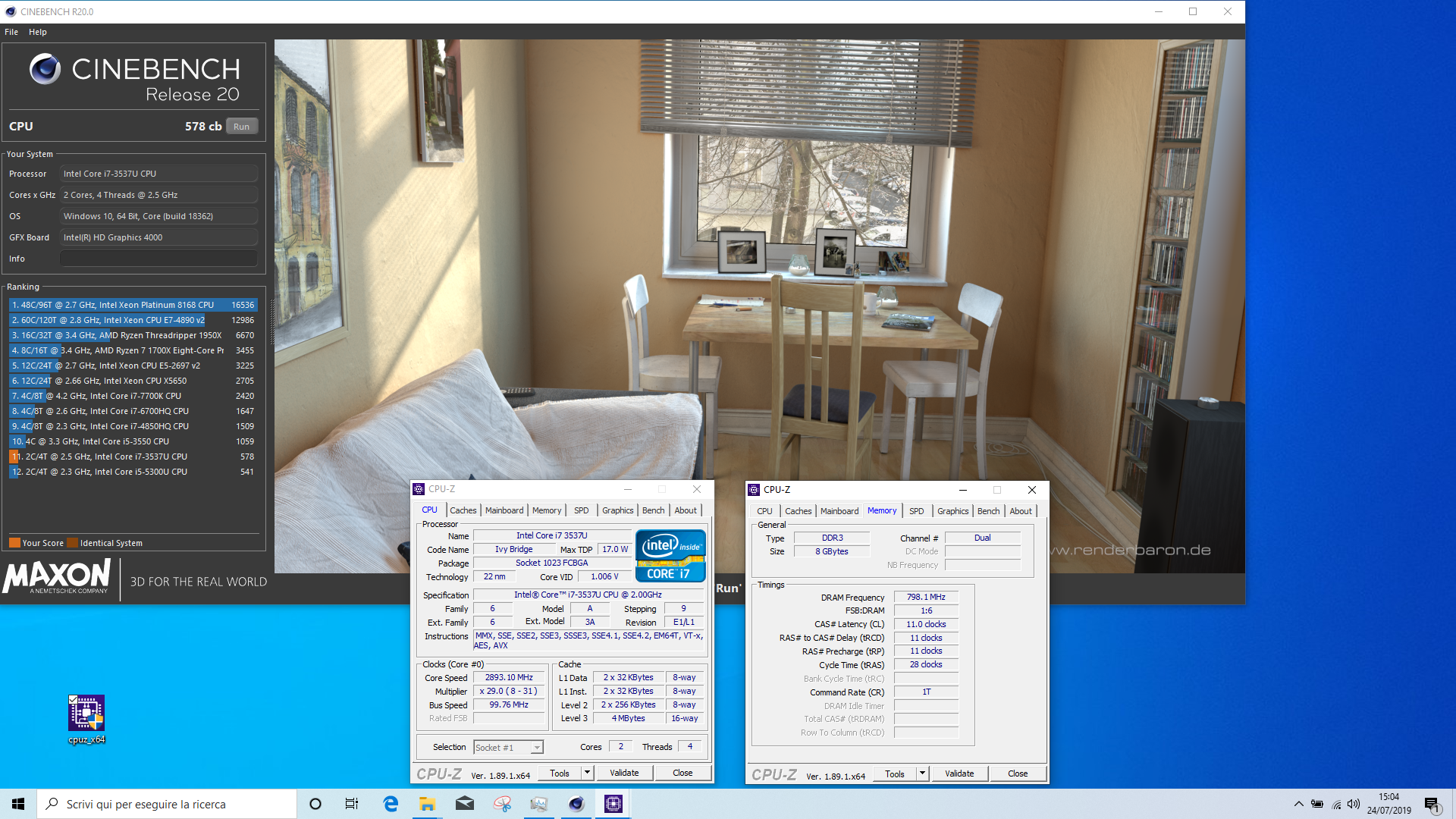1456x819 pixels.
Task: Open CPU tab in right CPU-Z window
Action: [764, 511]
